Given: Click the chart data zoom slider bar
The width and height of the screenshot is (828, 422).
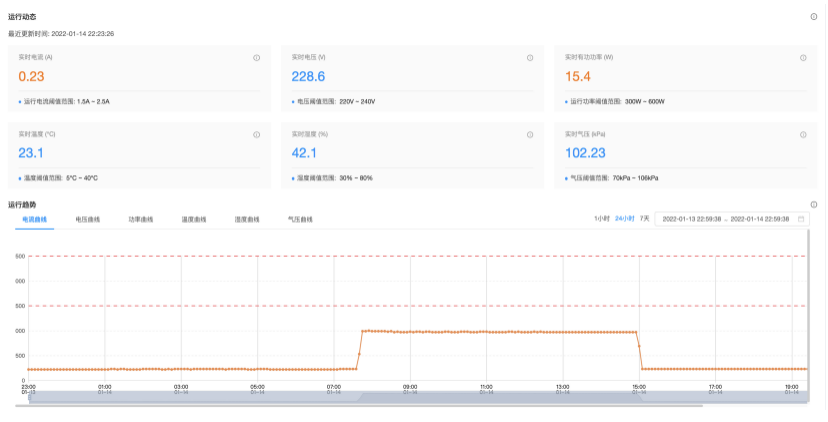Looking at the screenshot, I should pos(418,397).
